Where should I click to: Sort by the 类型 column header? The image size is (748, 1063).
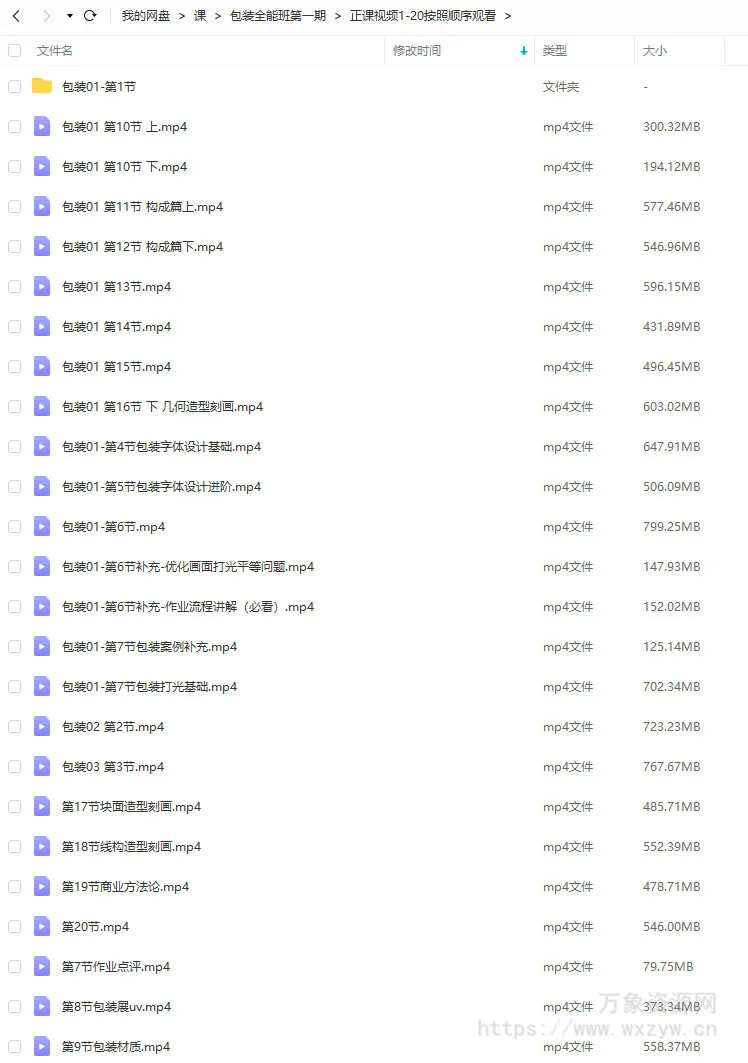pos(555,51)
